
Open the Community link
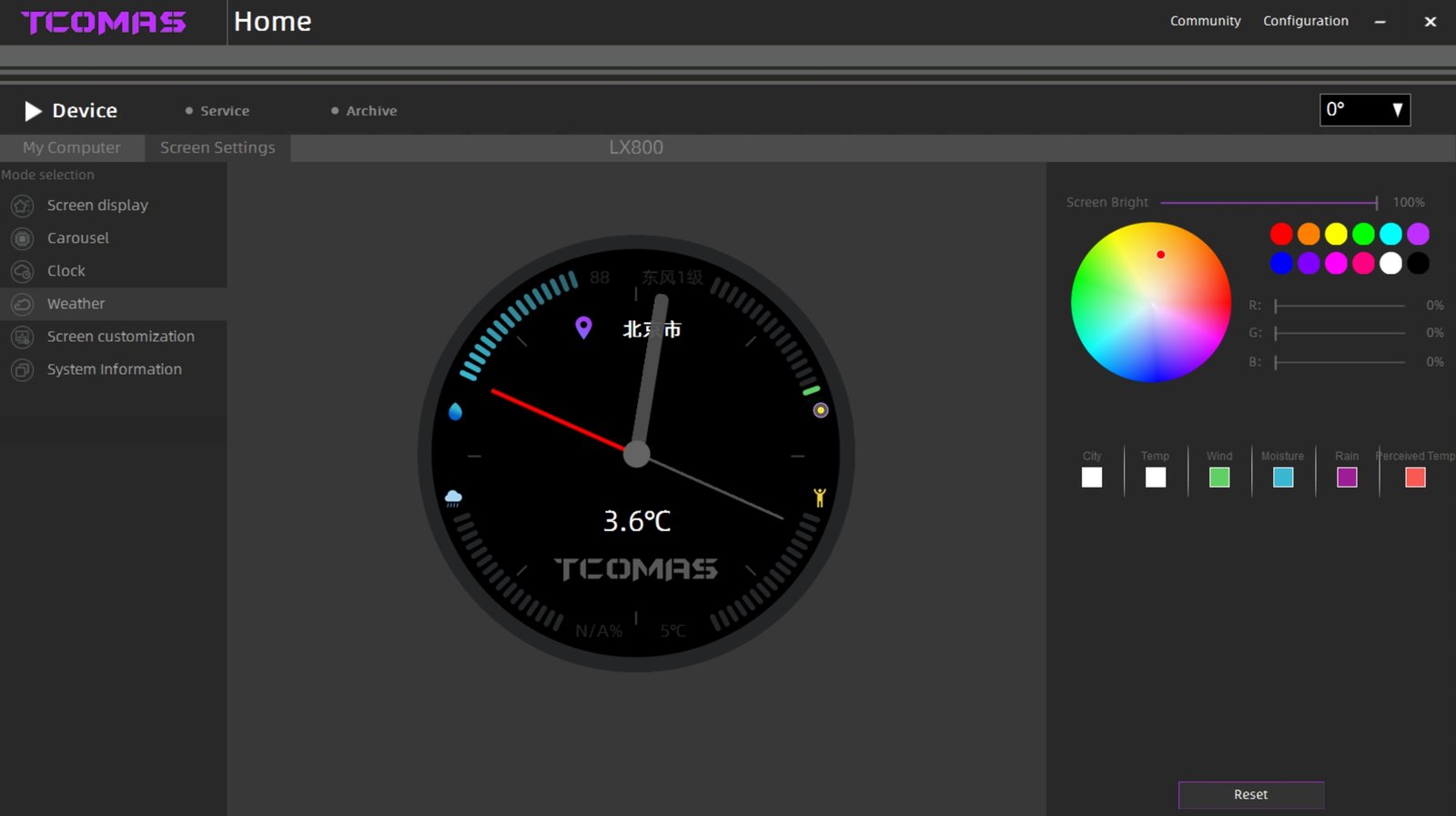[1205, 21]
